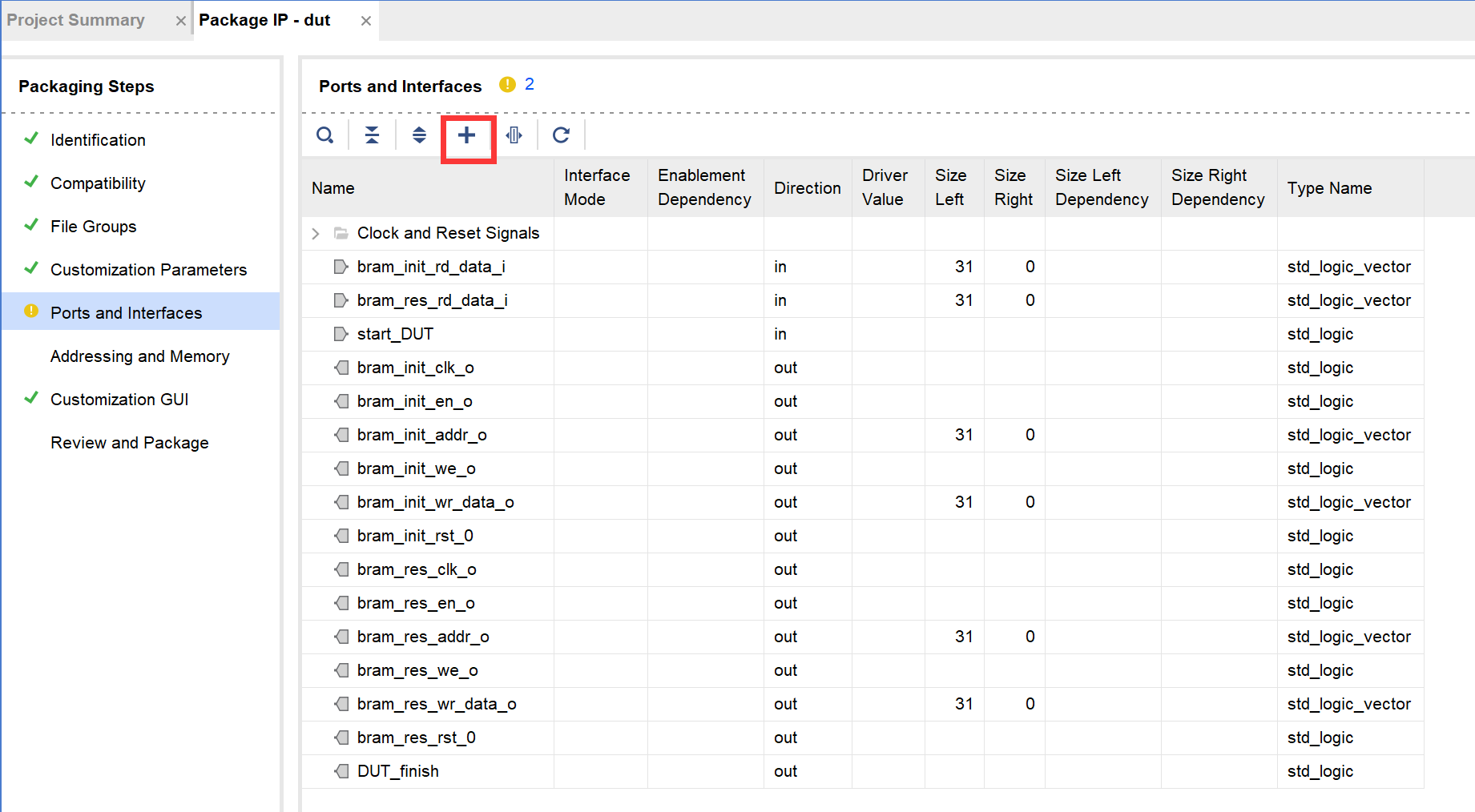The image size is (1475, 812).
Task: Select the bram_res_wr_data_o port name
Action: [437, 704]
